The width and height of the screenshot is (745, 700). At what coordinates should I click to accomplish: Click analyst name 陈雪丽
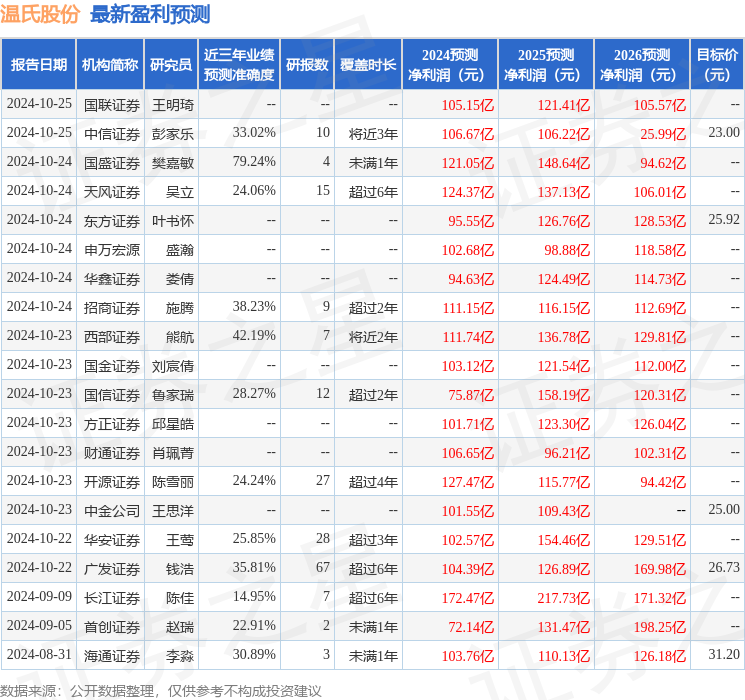click(x=173, y=482)
